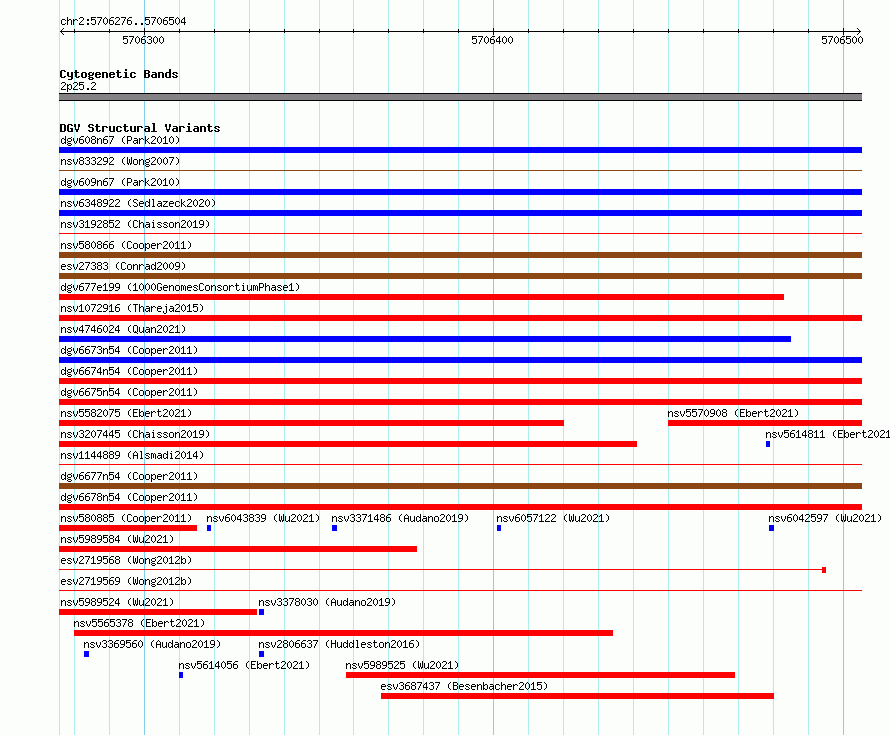
Task: Click the red bar of esv3687437
Action: coord(577,696)
